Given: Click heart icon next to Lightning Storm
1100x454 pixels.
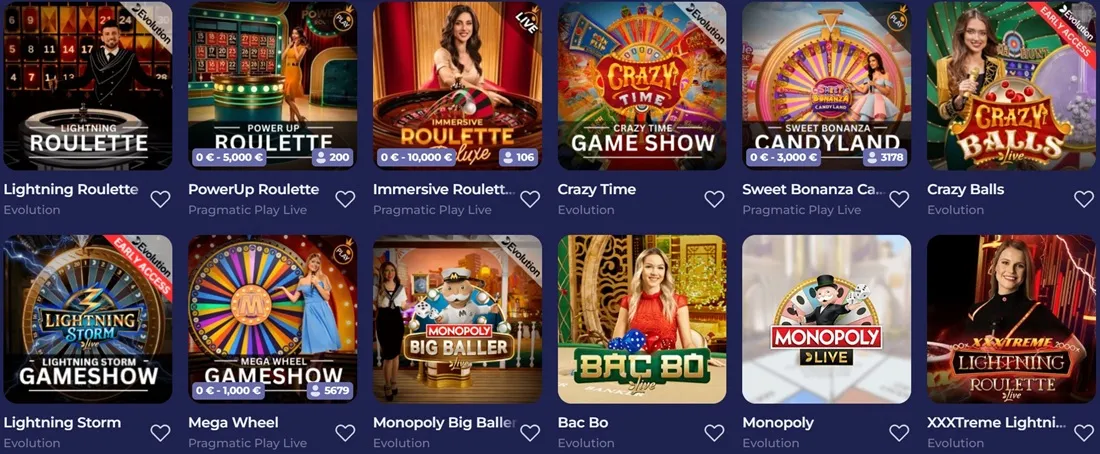Looking at the screenshot, I should point(160,432).
